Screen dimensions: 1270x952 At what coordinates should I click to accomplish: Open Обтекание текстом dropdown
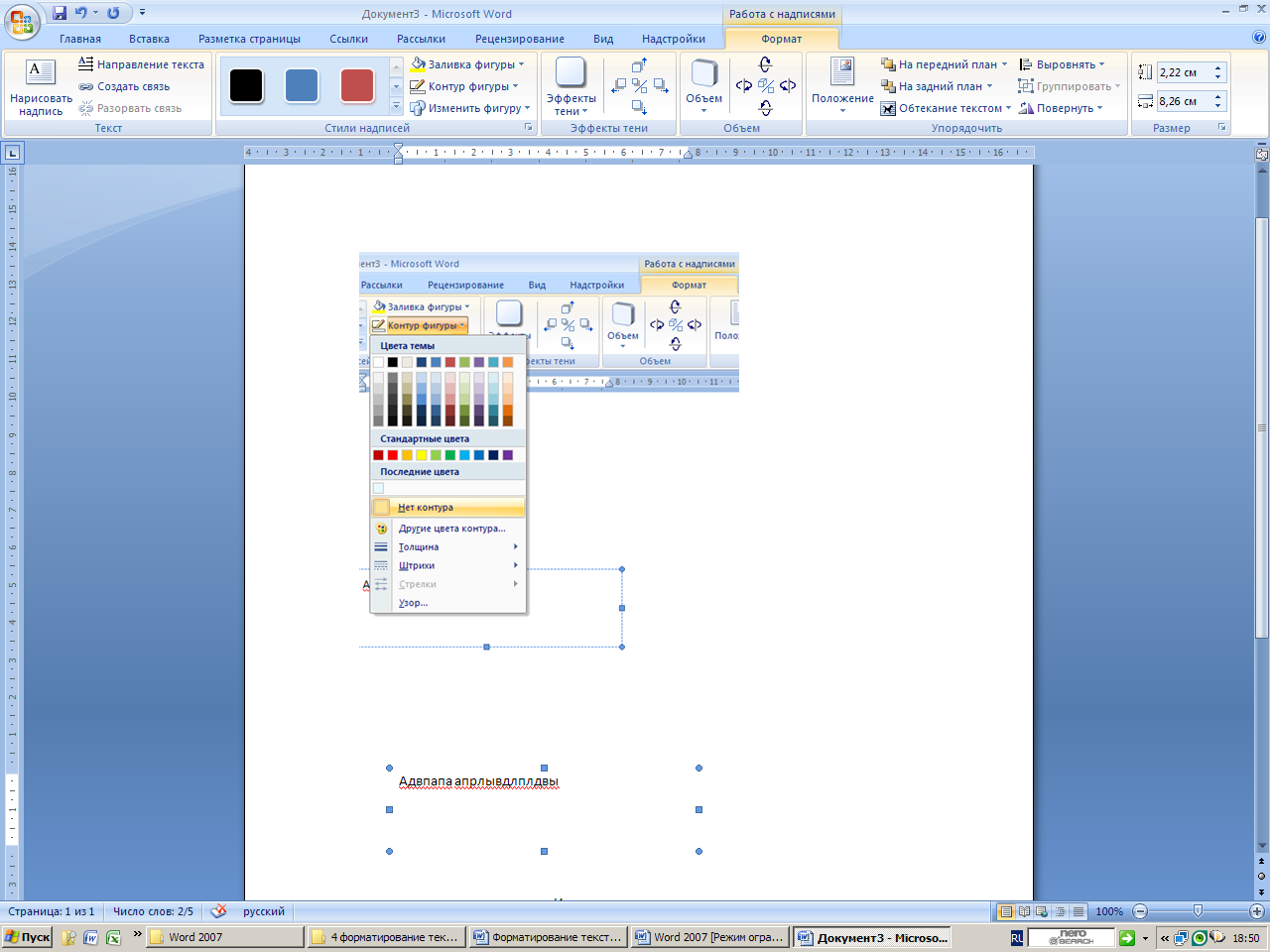(947, 108)
